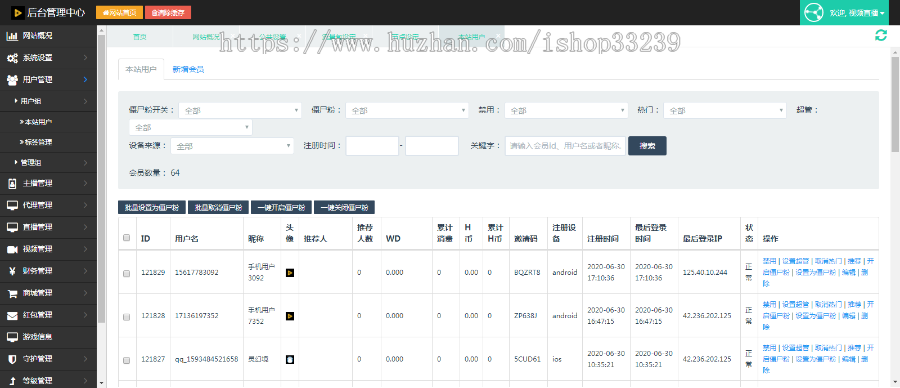Click the 主播管理 icon in the sidebar
900x388 pixels.
pyautogui.click(x=11, y=184)
